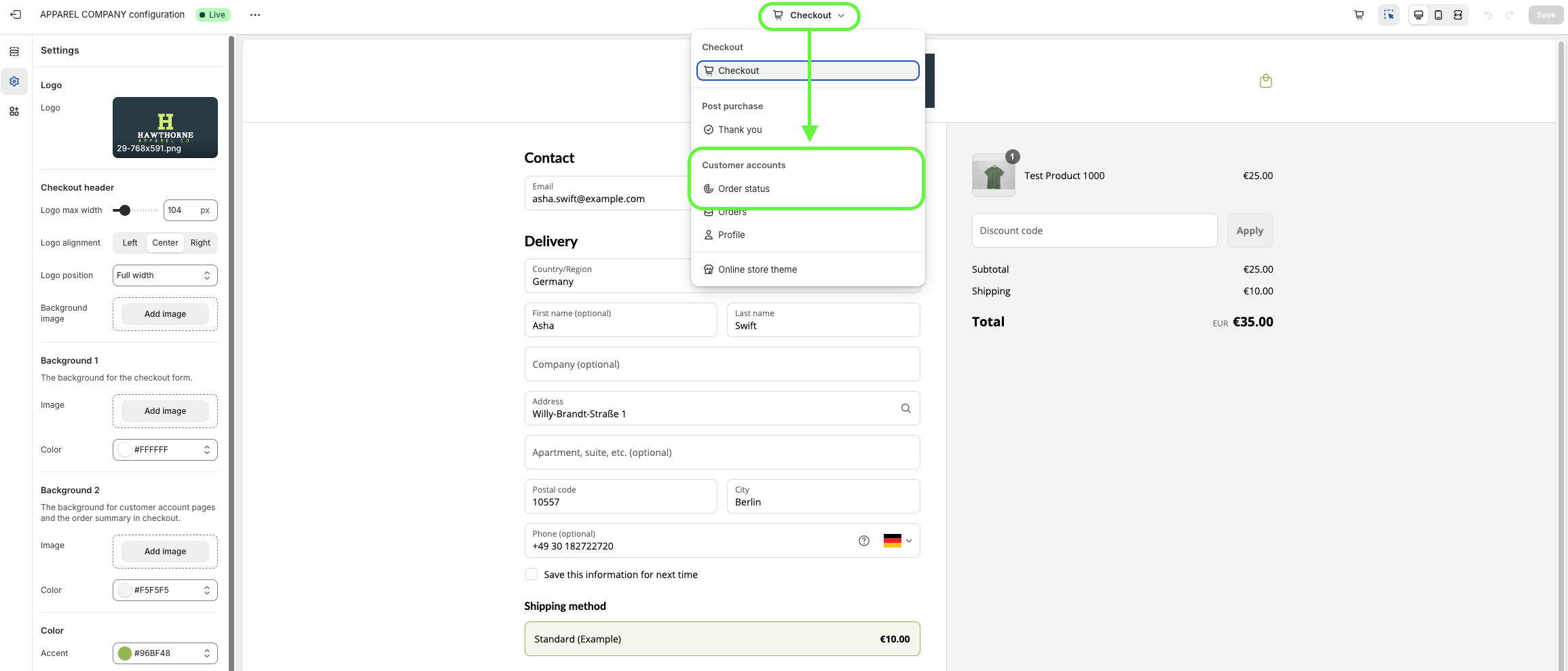Click the Discount code input field
The height and width of the screenshot is (671, 1568).
(x=1094, y=231)
